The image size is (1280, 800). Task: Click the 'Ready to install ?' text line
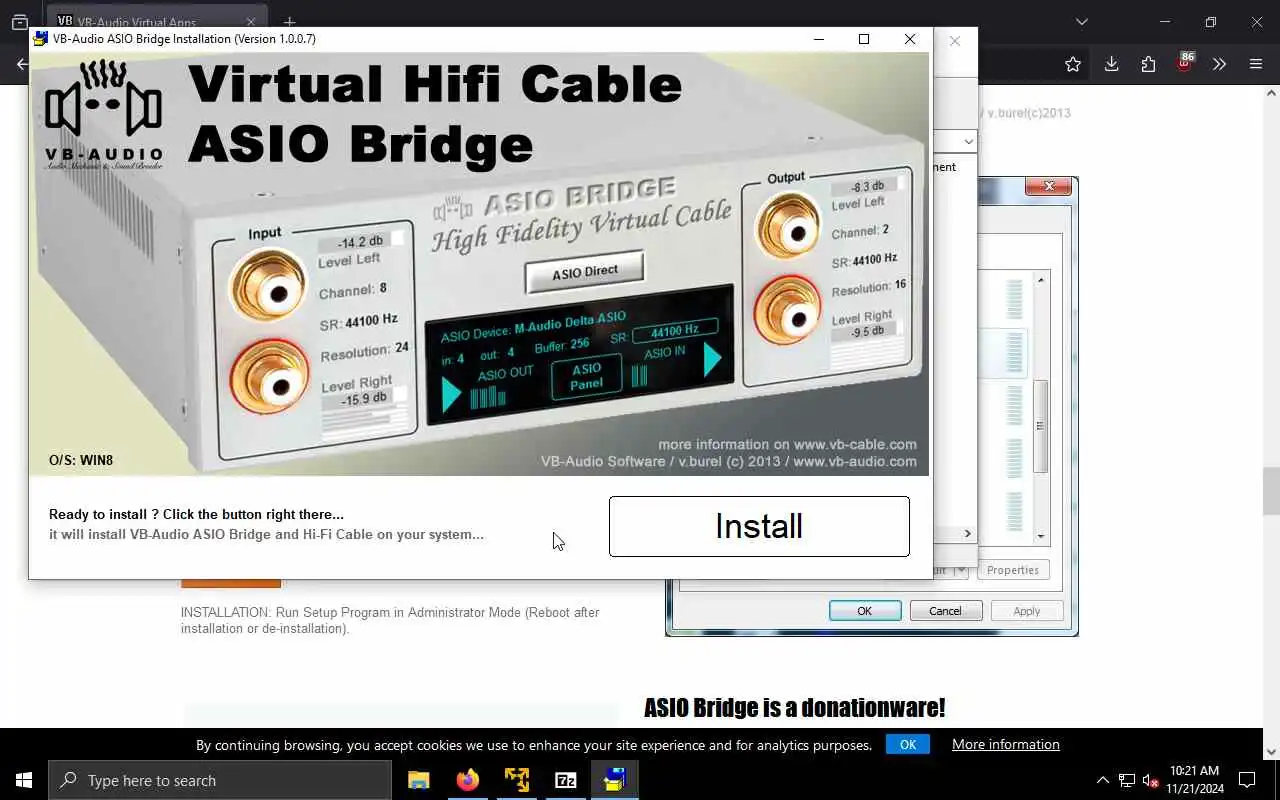tap(196, 514)
